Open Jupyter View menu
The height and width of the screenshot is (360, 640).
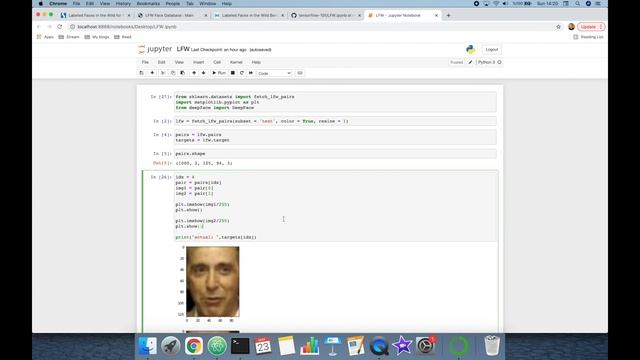(179, 62)
